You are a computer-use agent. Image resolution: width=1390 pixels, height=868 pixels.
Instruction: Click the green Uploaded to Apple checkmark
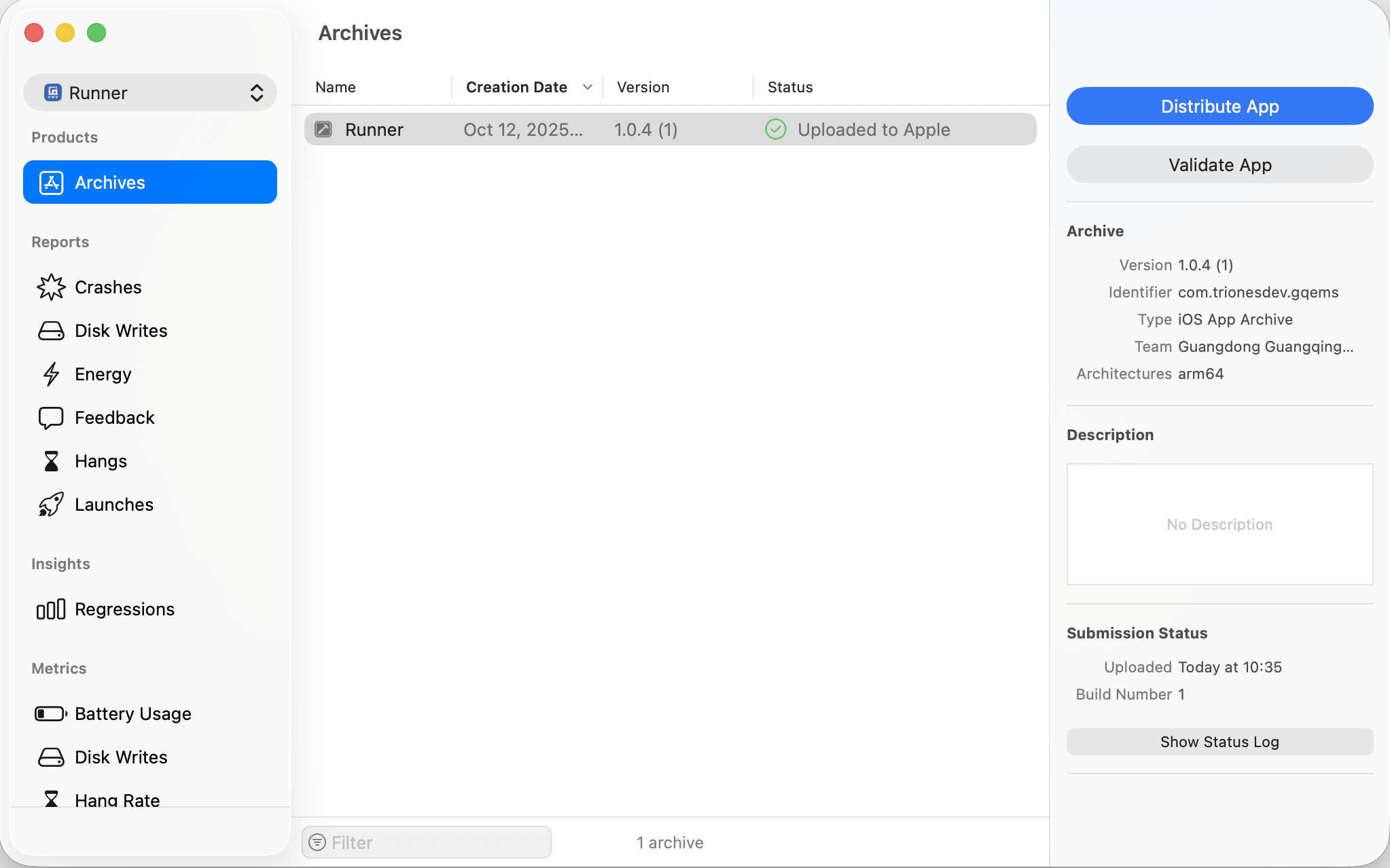pos(775,129)
